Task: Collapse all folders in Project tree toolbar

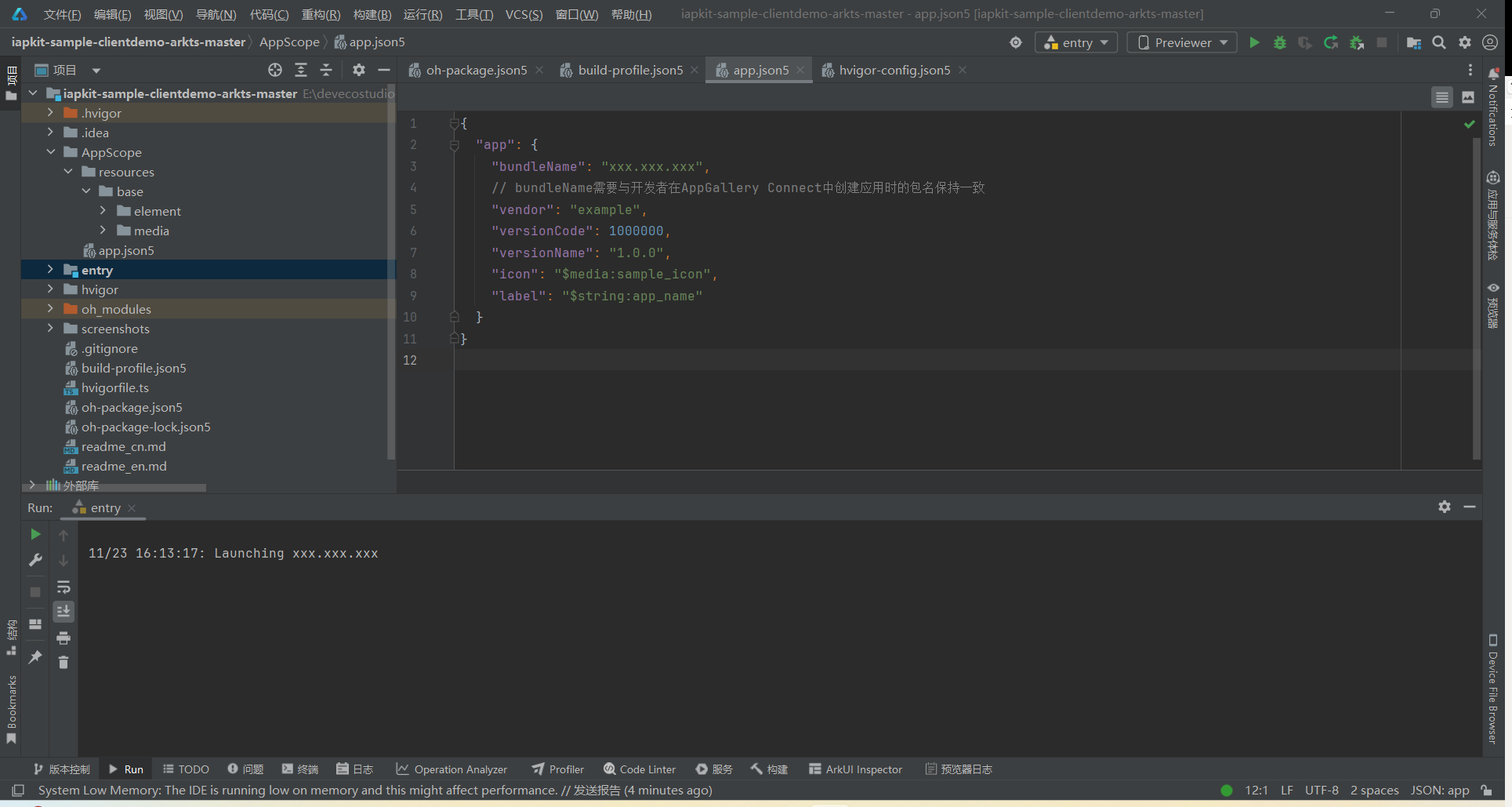Action: pyautogui.click(x=326, y=70)
